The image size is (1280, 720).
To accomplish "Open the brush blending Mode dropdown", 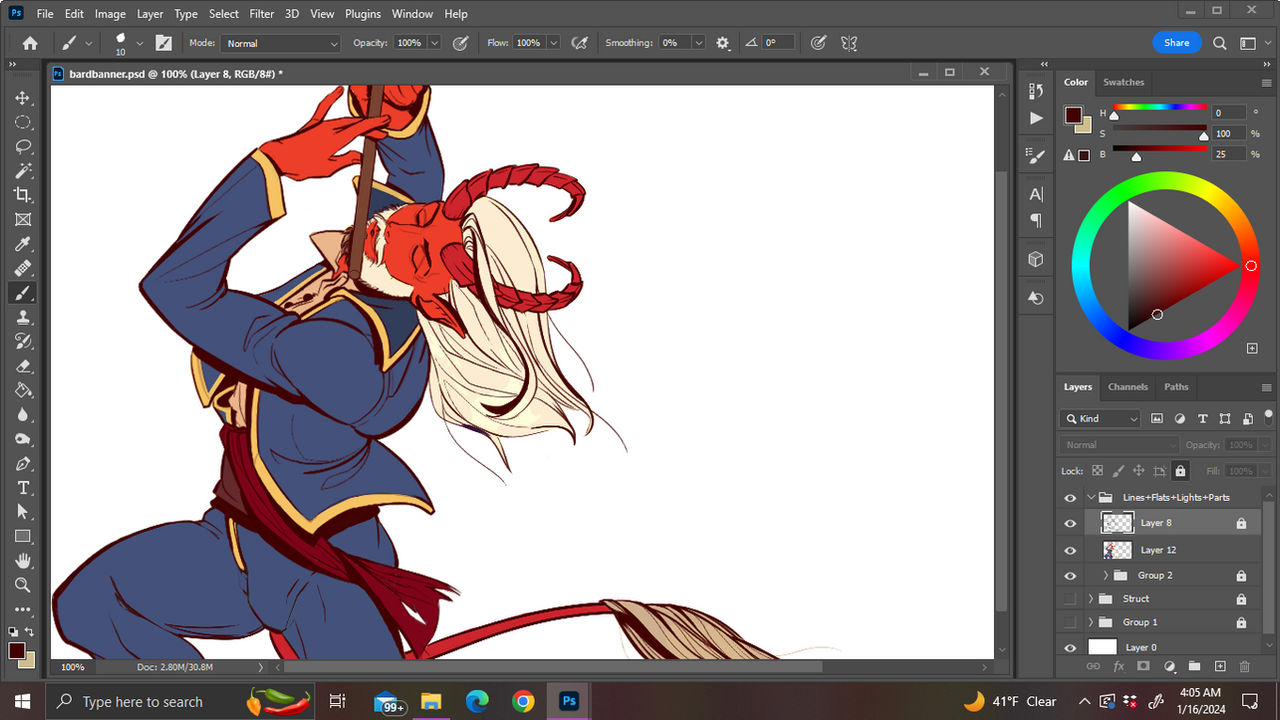I will [x=280, y=43].
